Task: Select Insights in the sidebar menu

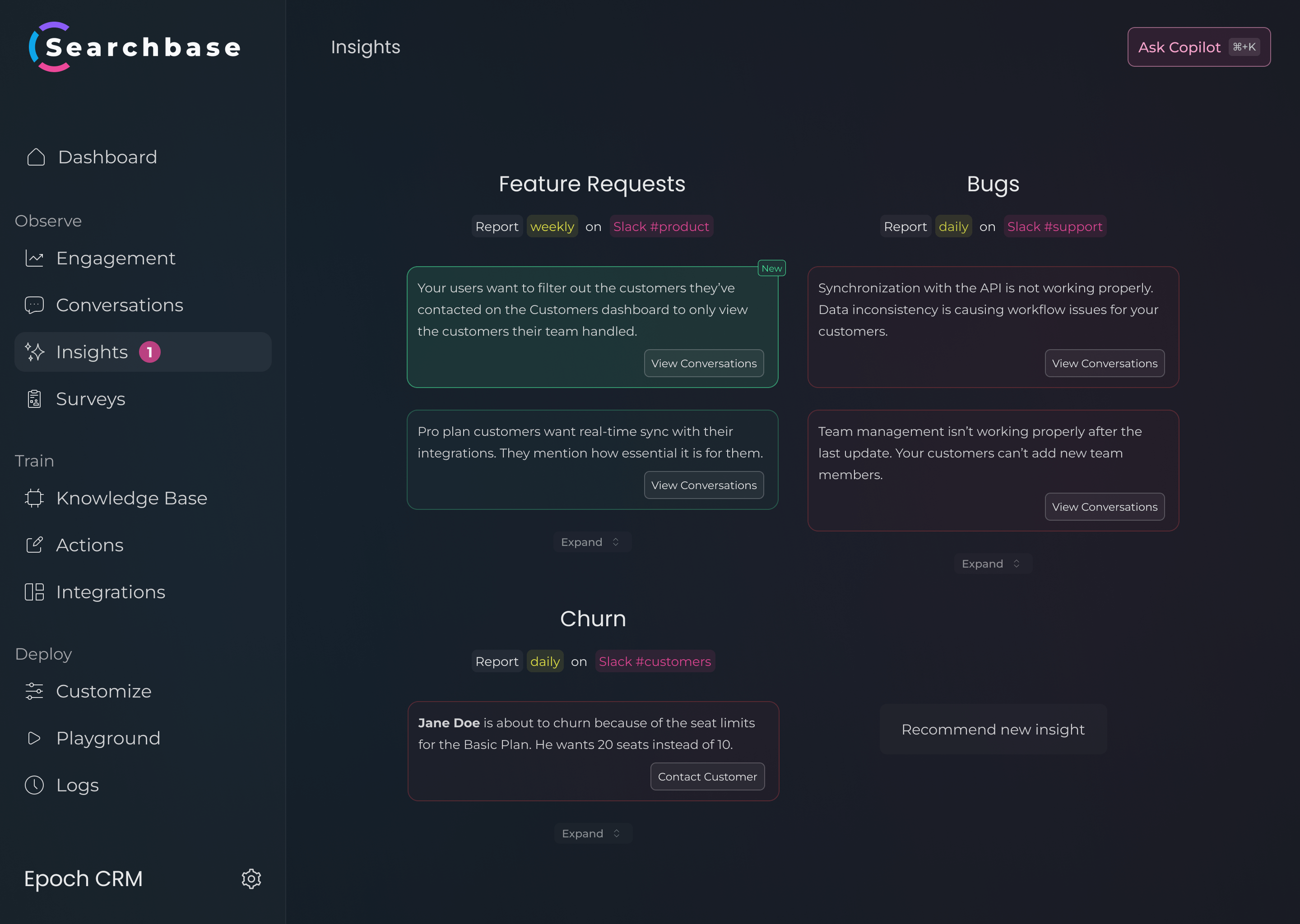Action: (92, 352)
